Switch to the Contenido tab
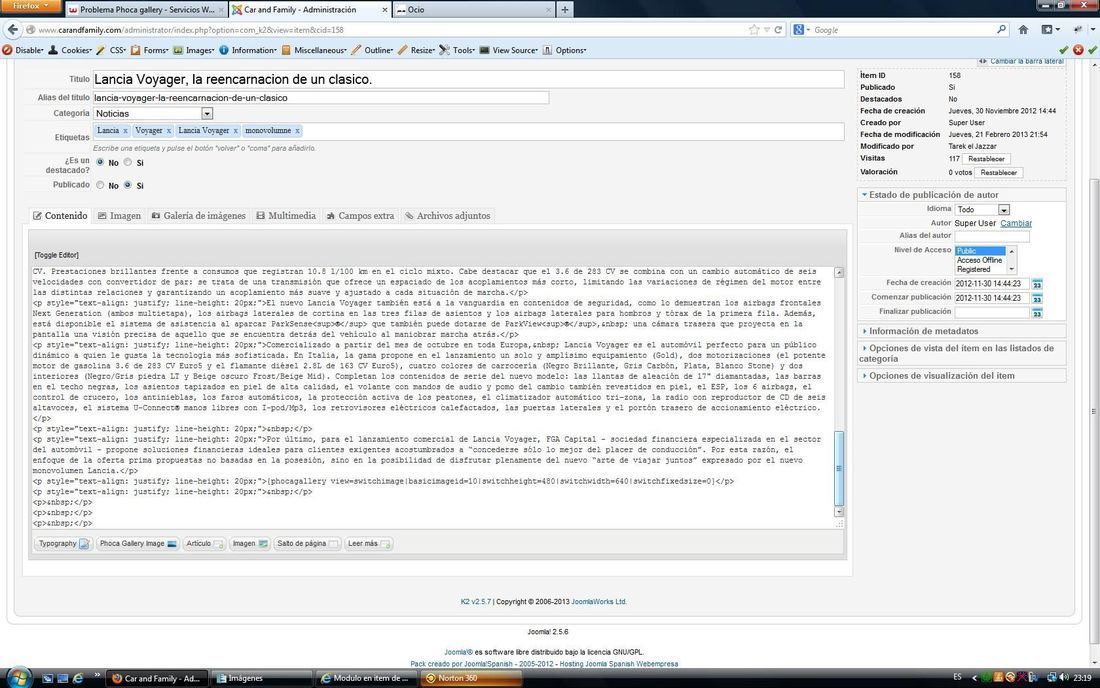This screenshot has height=688, width=1100. point(60,216)
